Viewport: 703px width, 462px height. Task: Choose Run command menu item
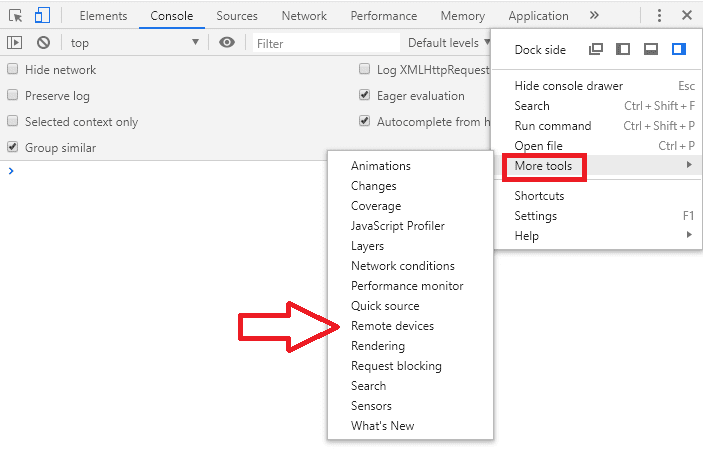[x=598, y=126]
